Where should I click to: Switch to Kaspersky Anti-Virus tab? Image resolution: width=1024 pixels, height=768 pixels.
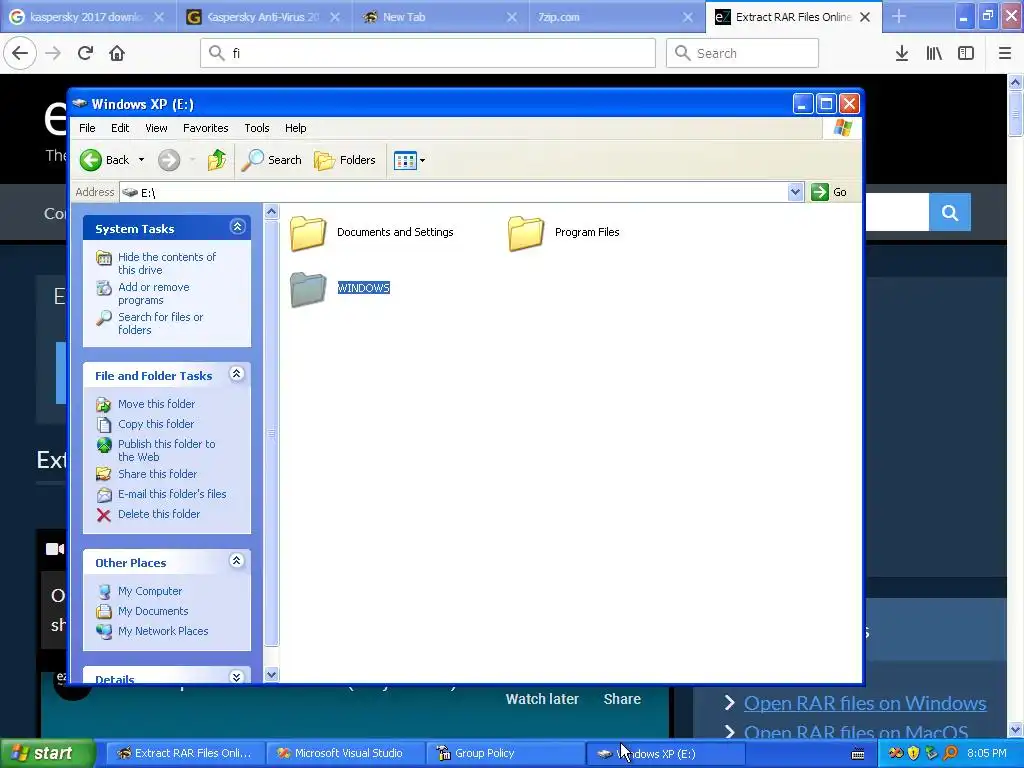[264, 17]
